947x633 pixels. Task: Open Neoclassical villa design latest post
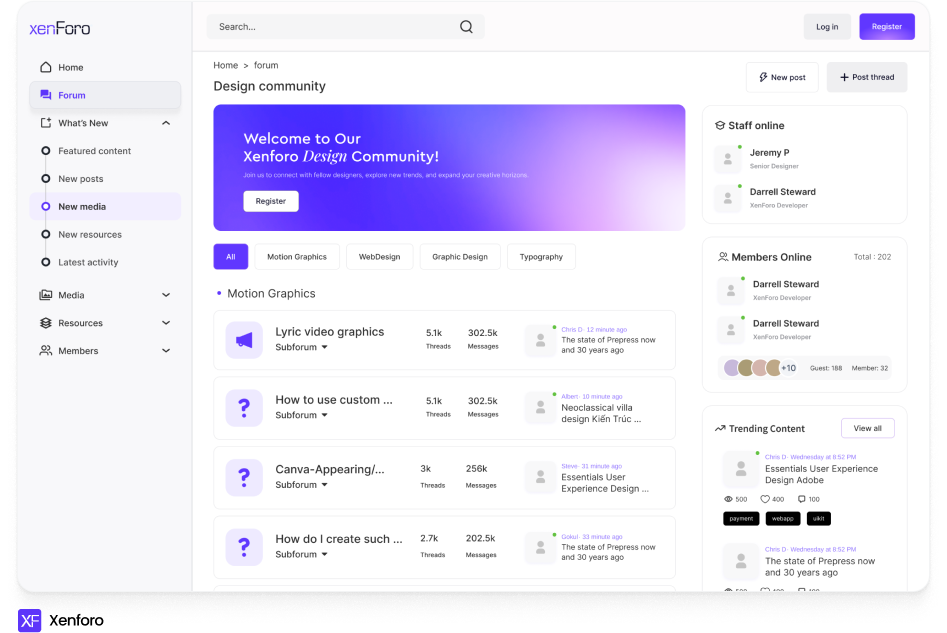coord(601,413)
